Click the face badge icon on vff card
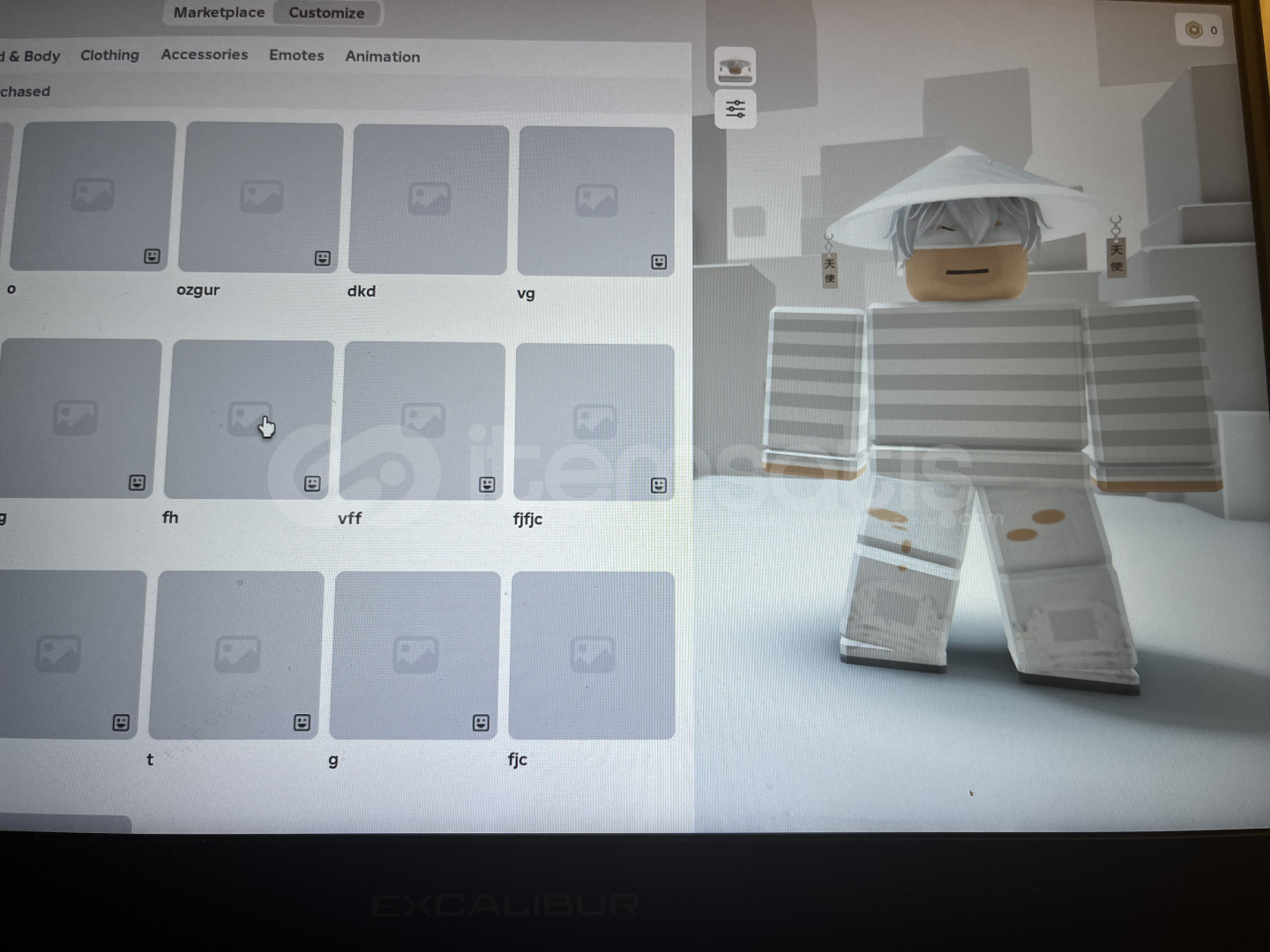The height and width of the screenshot is (952, 1270). click(487, 485)
